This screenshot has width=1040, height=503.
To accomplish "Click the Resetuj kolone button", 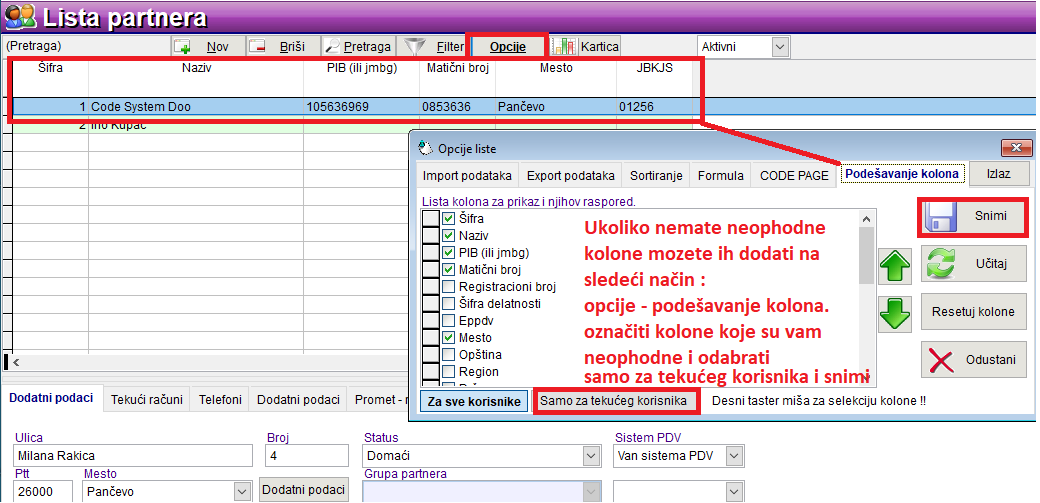I will pyautogui.click(x=972, y=311).
